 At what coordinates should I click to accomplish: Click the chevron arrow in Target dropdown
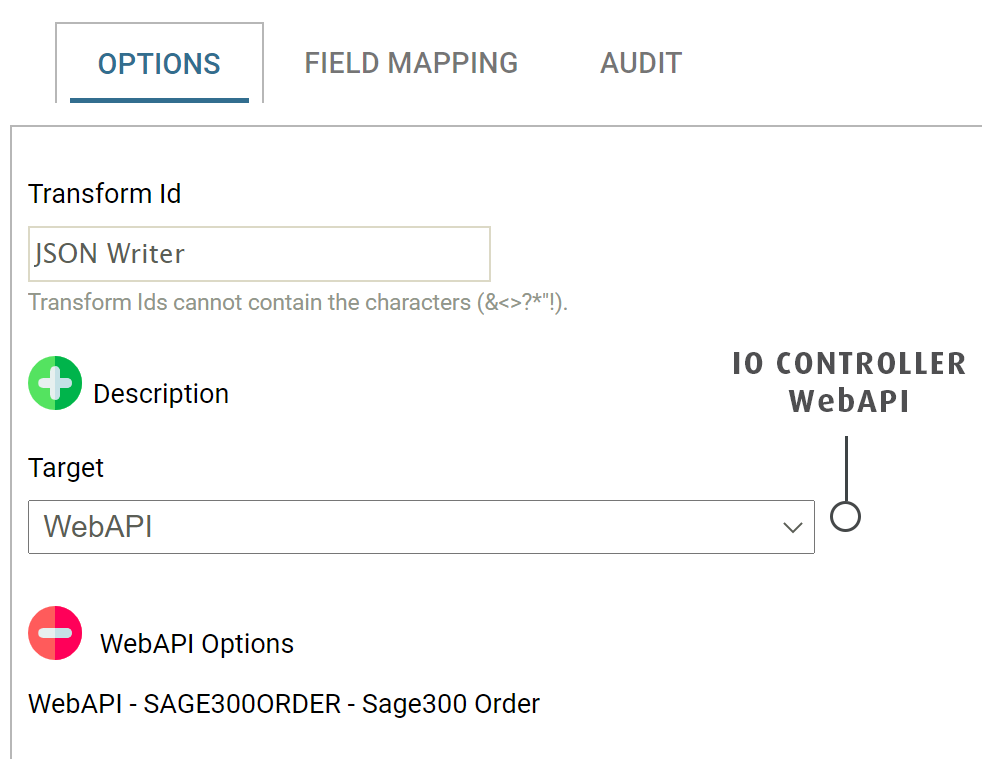pyautogui.click(x=793, y=527)
